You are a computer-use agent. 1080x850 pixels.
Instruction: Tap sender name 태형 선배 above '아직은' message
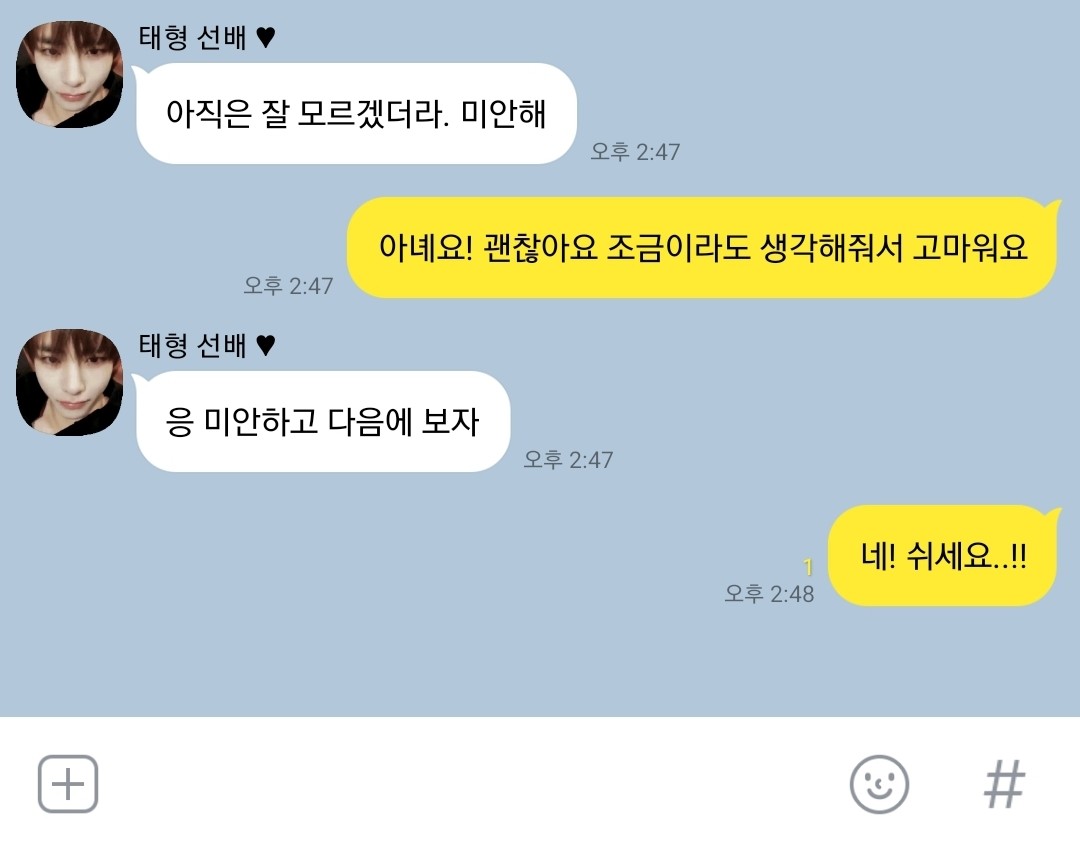[191, 37]
